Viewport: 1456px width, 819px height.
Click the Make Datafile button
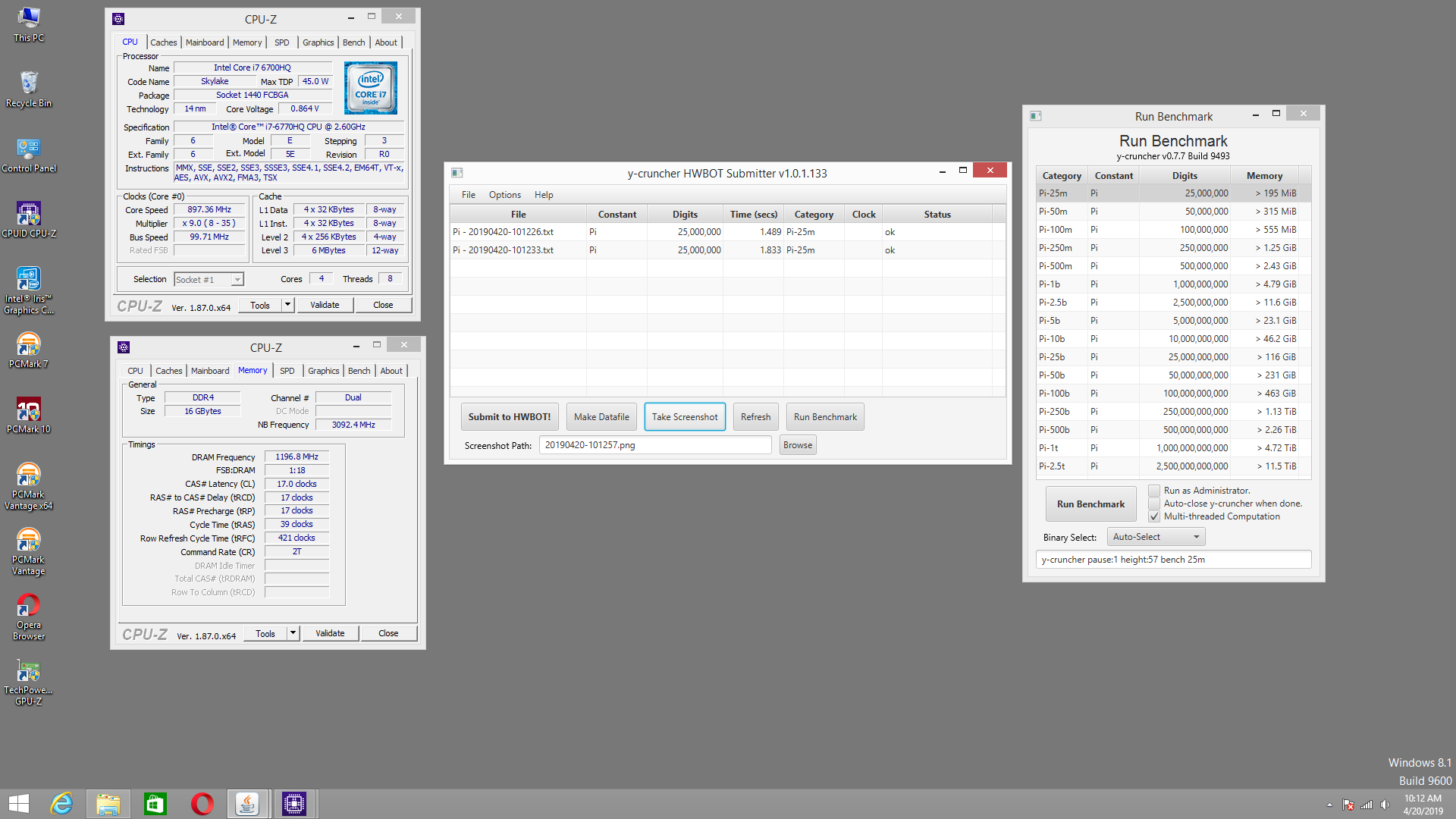click(x=601, y=417)
